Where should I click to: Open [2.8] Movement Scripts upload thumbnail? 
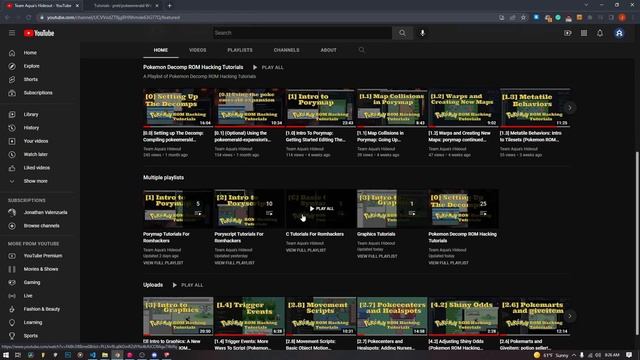(321, 316)
